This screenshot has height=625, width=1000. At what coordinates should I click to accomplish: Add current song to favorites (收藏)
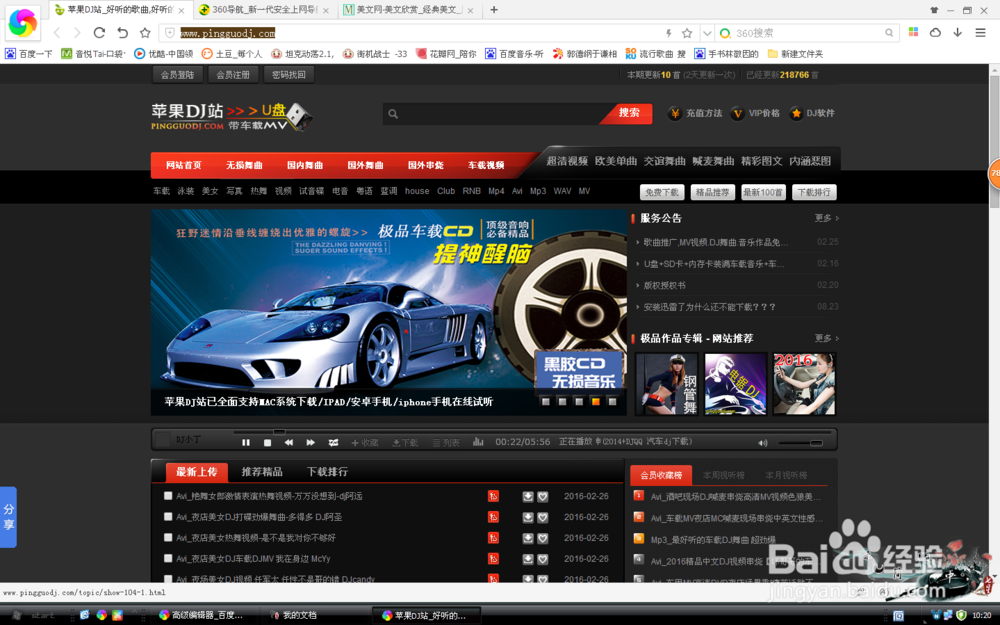pyautogui.click(x=365, y=442)
